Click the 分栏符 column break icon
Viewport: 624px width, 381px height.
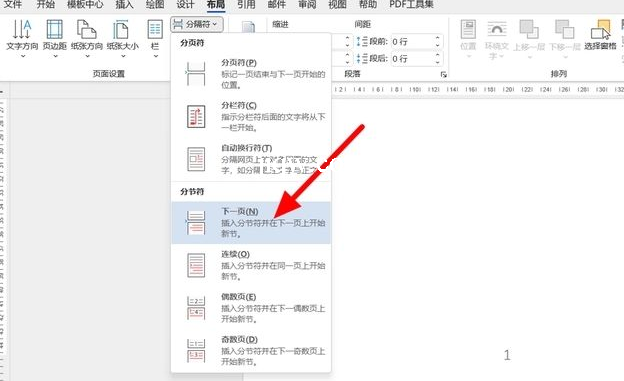pos(196,116)
